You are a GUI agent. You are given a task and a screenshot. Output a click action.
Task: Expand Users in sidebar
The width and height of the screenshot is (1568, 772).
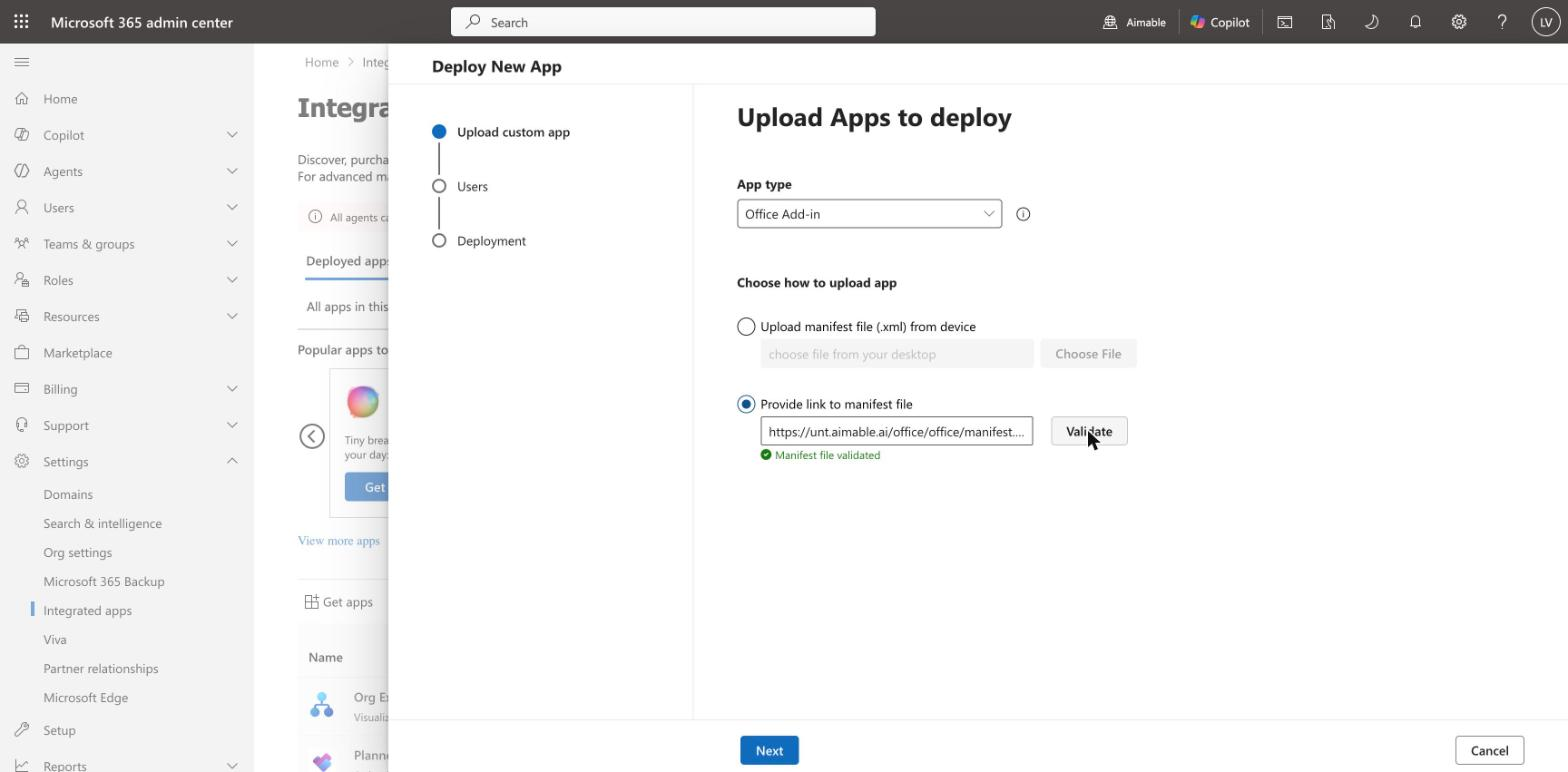(x=232, y=208)
